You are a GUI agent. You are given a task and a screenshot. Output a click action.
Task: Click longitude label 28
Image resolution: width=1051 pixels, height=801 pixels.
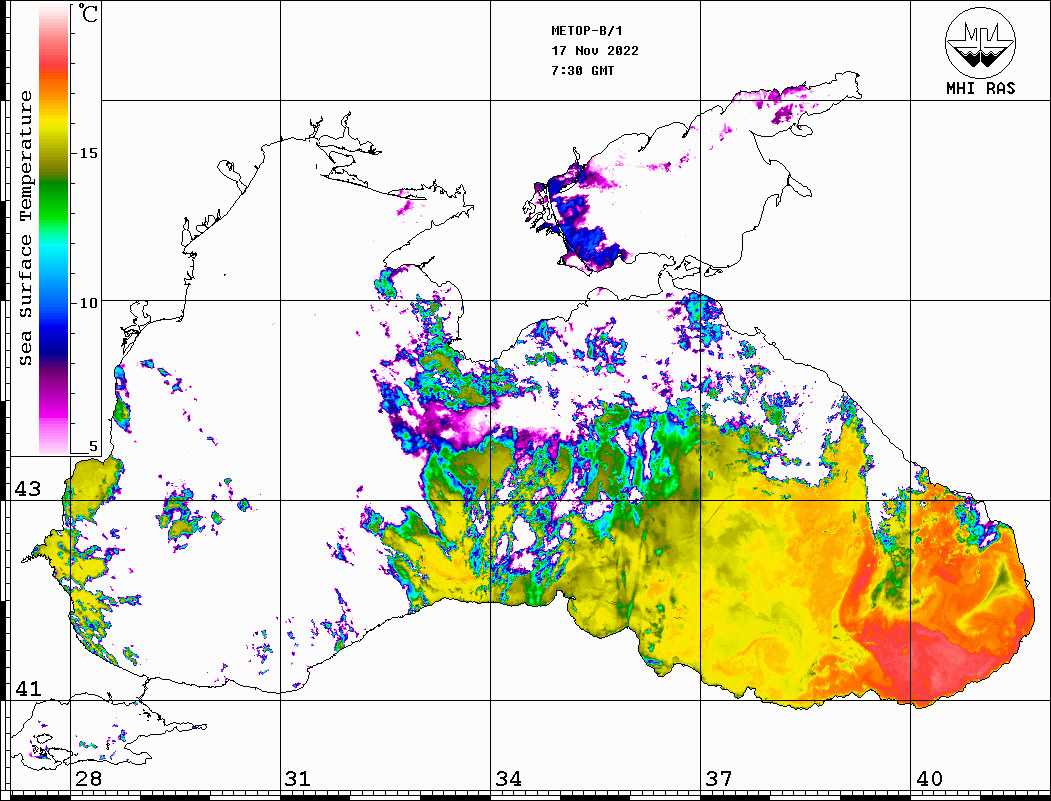click(x=88, y=779)
